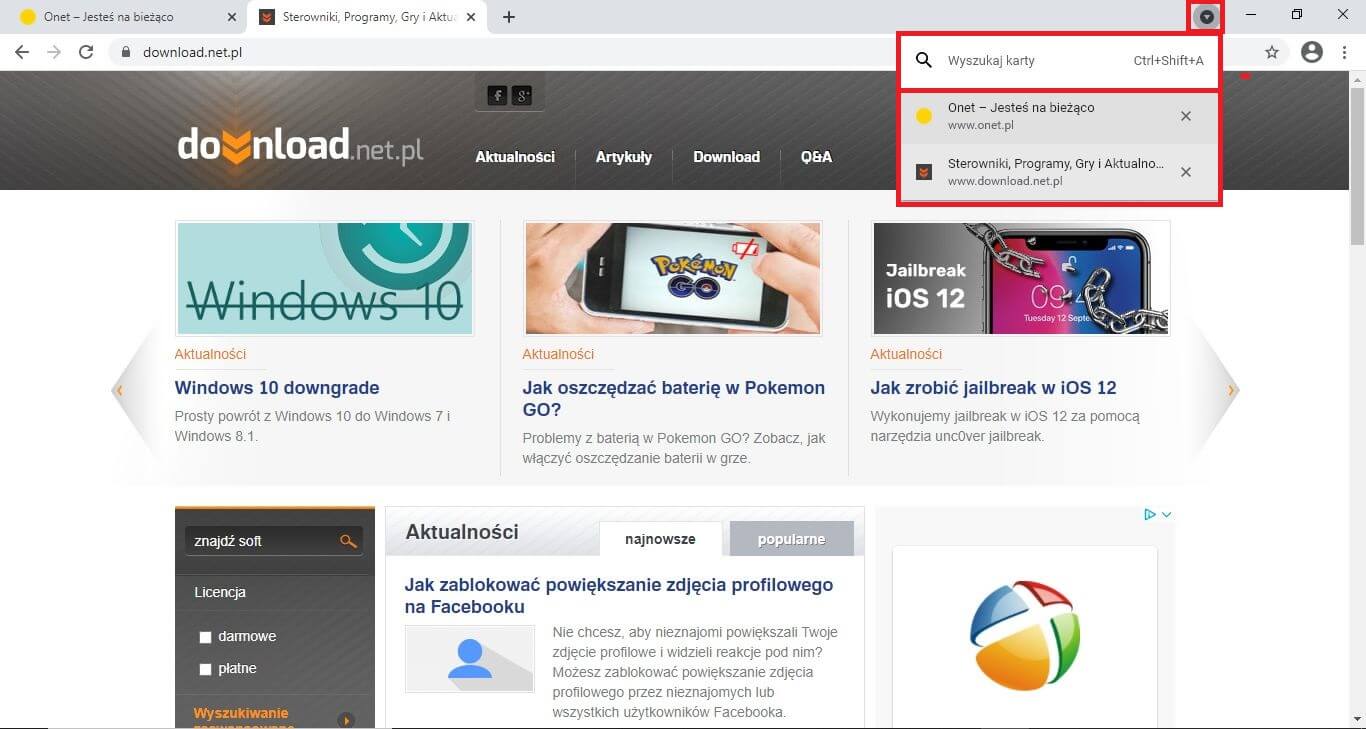Show next slide with right carousel arrow

tap(1231, 390)
